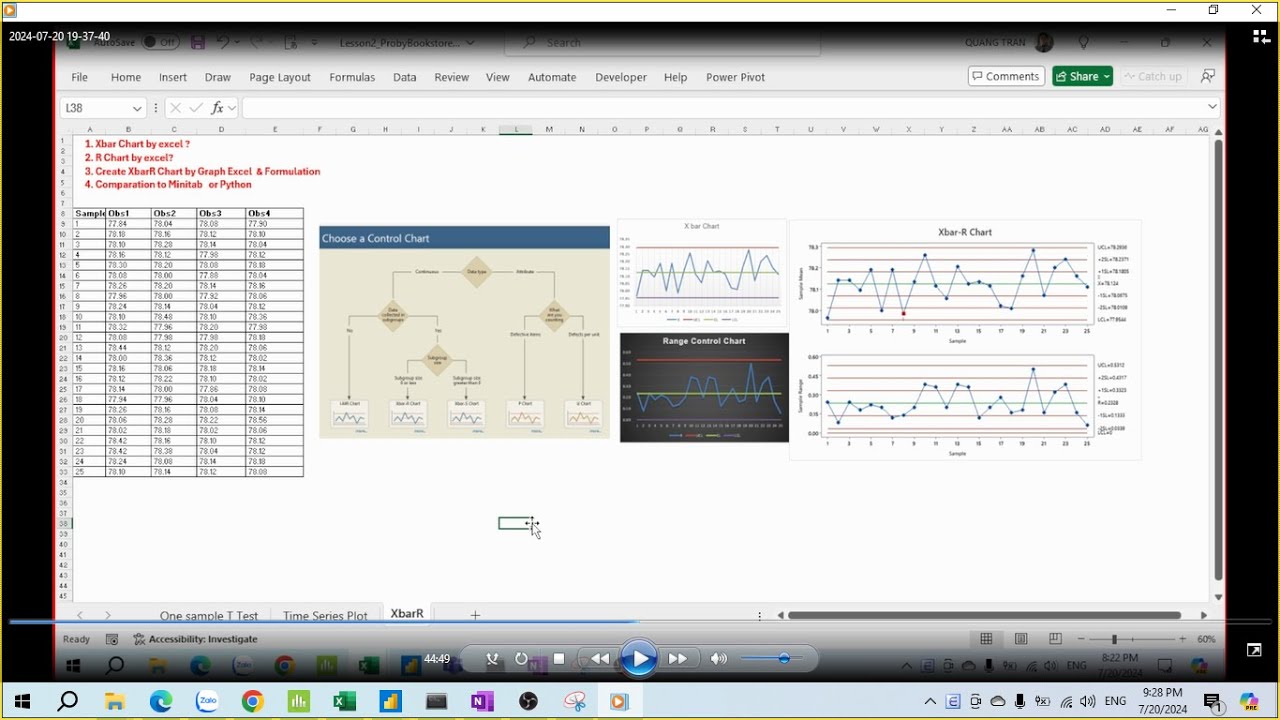Rewind the video with previous button

pos(599,659)
